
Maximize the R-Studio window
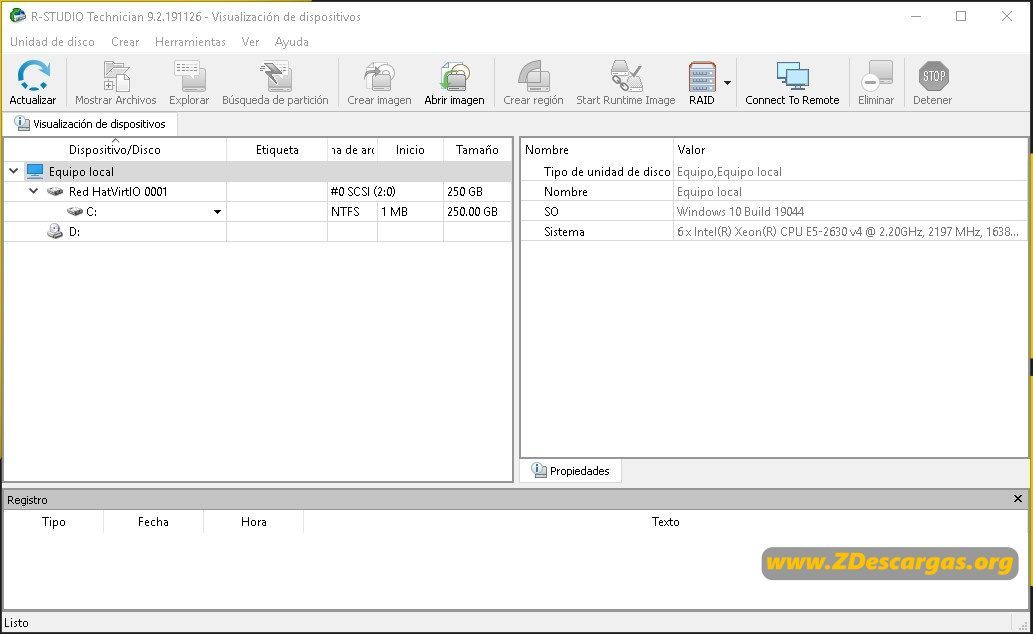click(x=961, y=16)
